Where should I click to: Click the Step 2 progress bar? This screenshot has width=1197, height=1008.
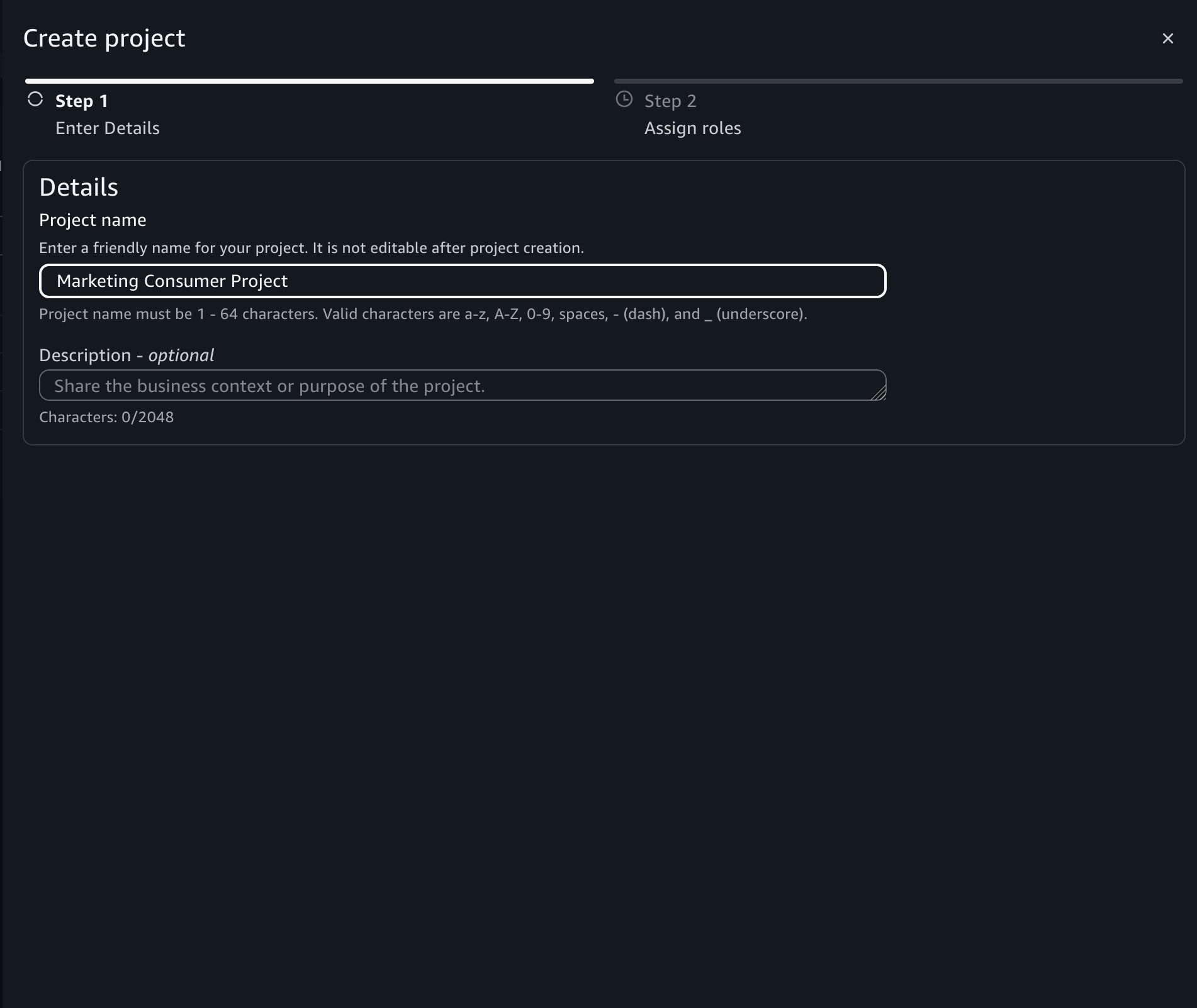tap(899, 80)
